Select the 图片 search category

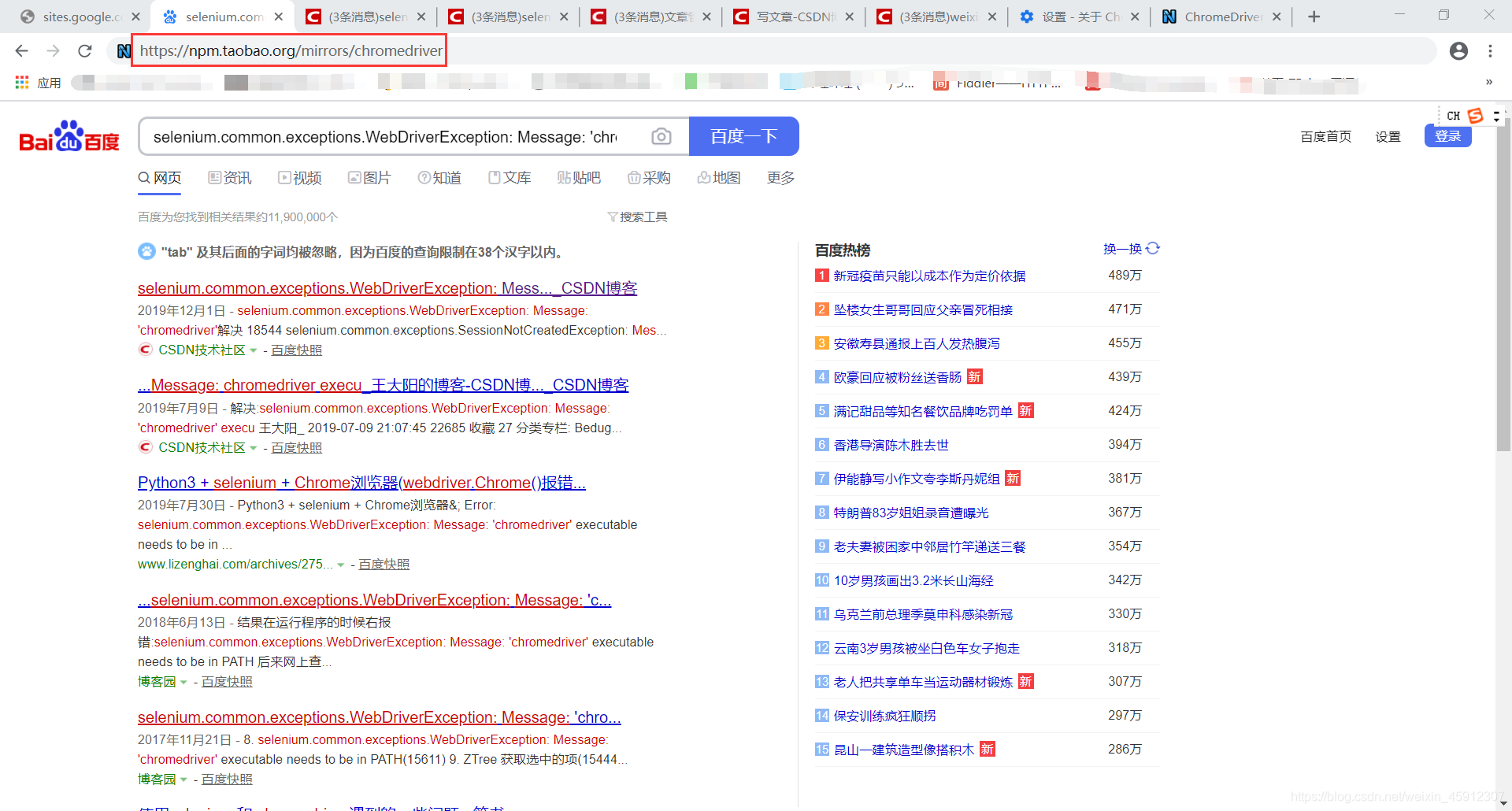[x=369, y=178]
